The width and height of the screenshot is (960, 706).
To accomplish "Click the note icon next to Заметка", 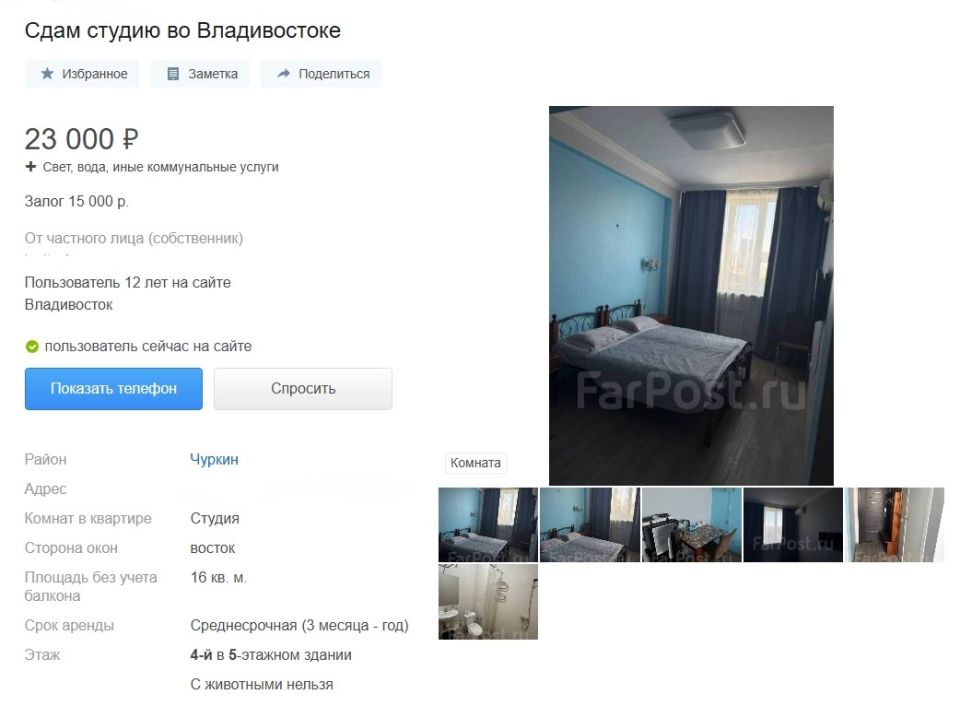I will coord(173,73).
